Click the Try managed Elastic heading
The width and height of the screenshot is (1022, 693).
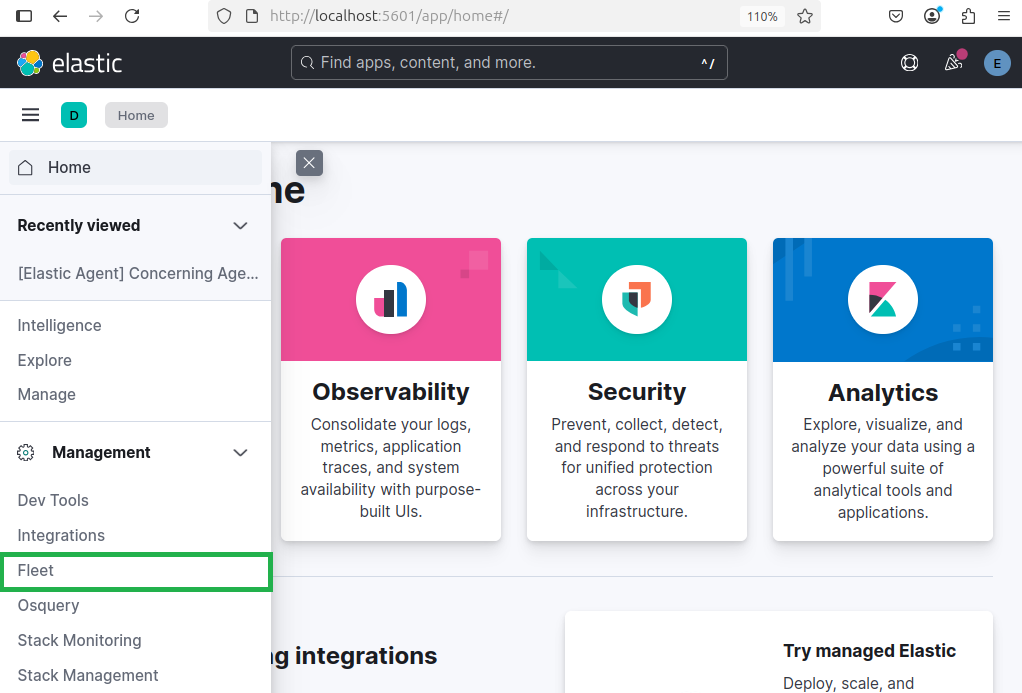click(869, 651)
